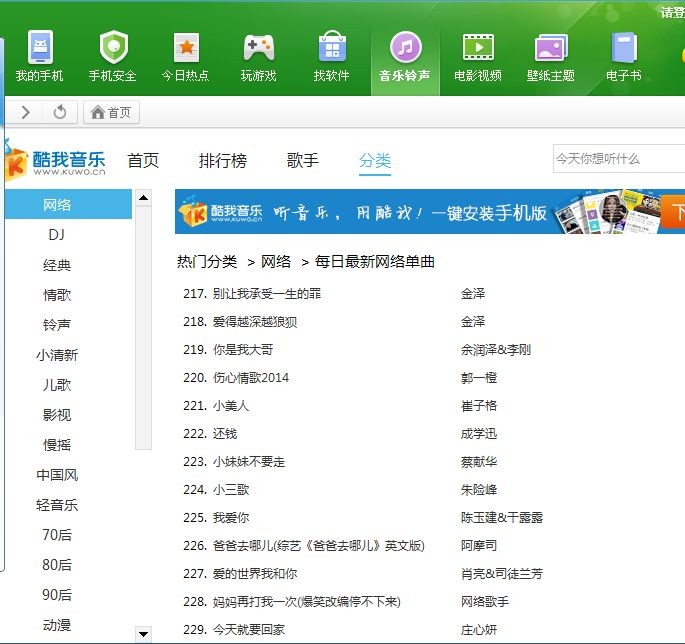
Task: Click the 热门分类 breadcrumb link
Action: pos(207,262)
